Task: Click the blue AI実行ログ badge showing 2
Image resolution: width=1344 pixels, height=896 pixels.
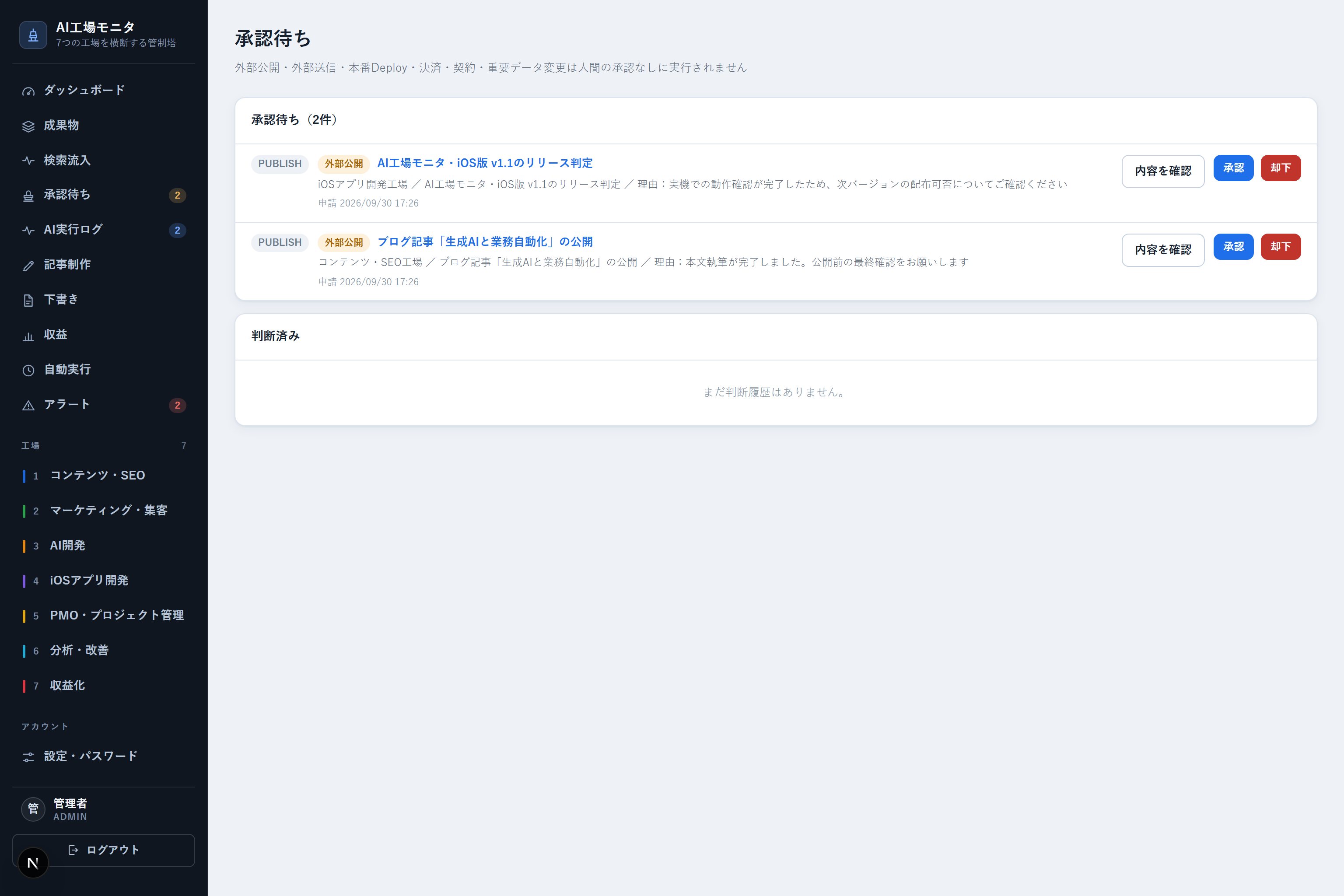Action: (x=178, y=230)
